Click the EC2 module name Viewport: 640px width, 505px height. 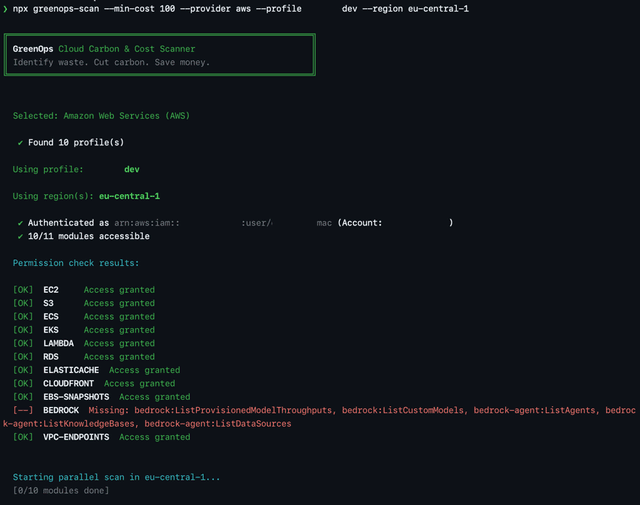click(x=51, y=290)
